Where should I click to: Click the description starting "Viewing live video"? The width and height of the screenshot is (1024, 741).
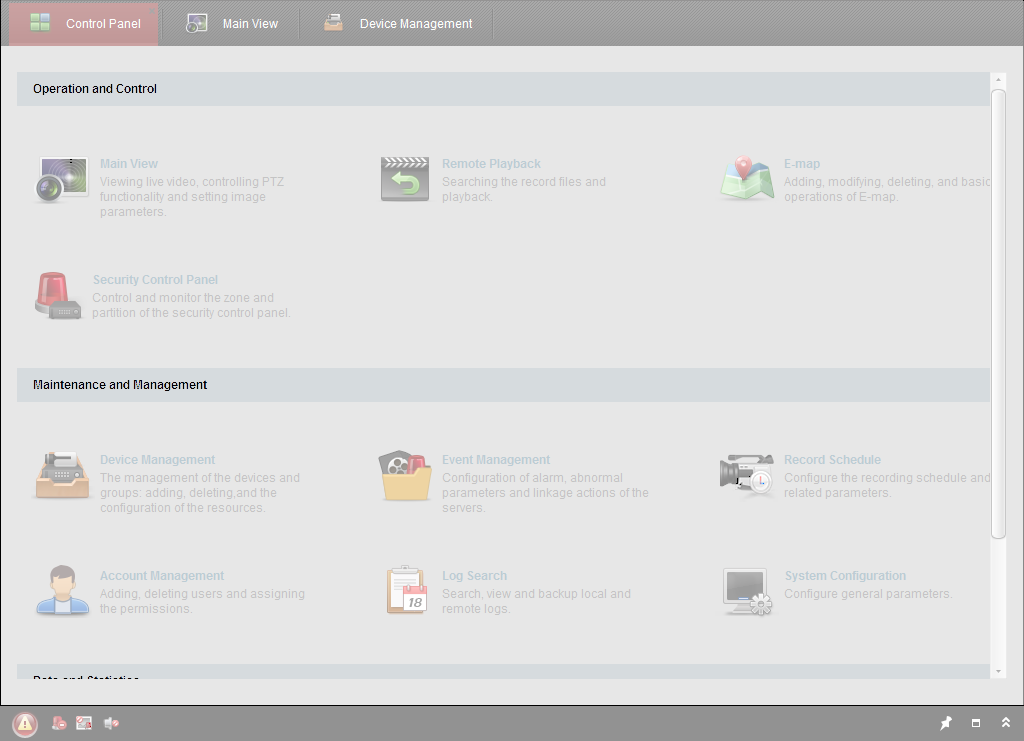[192, 197]
